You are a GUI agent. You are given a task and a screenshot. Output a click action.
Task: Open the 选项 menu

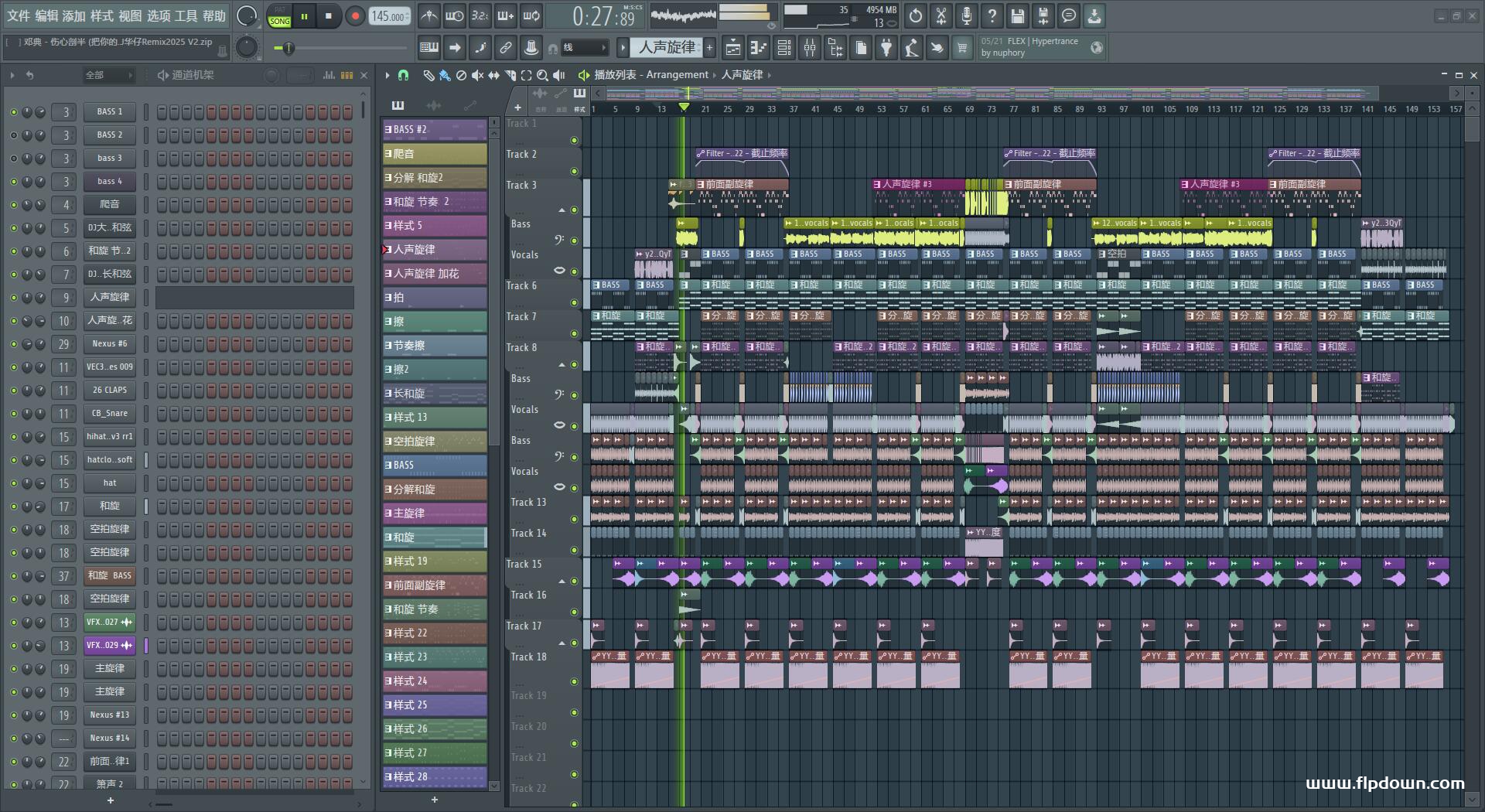(159, 15)
